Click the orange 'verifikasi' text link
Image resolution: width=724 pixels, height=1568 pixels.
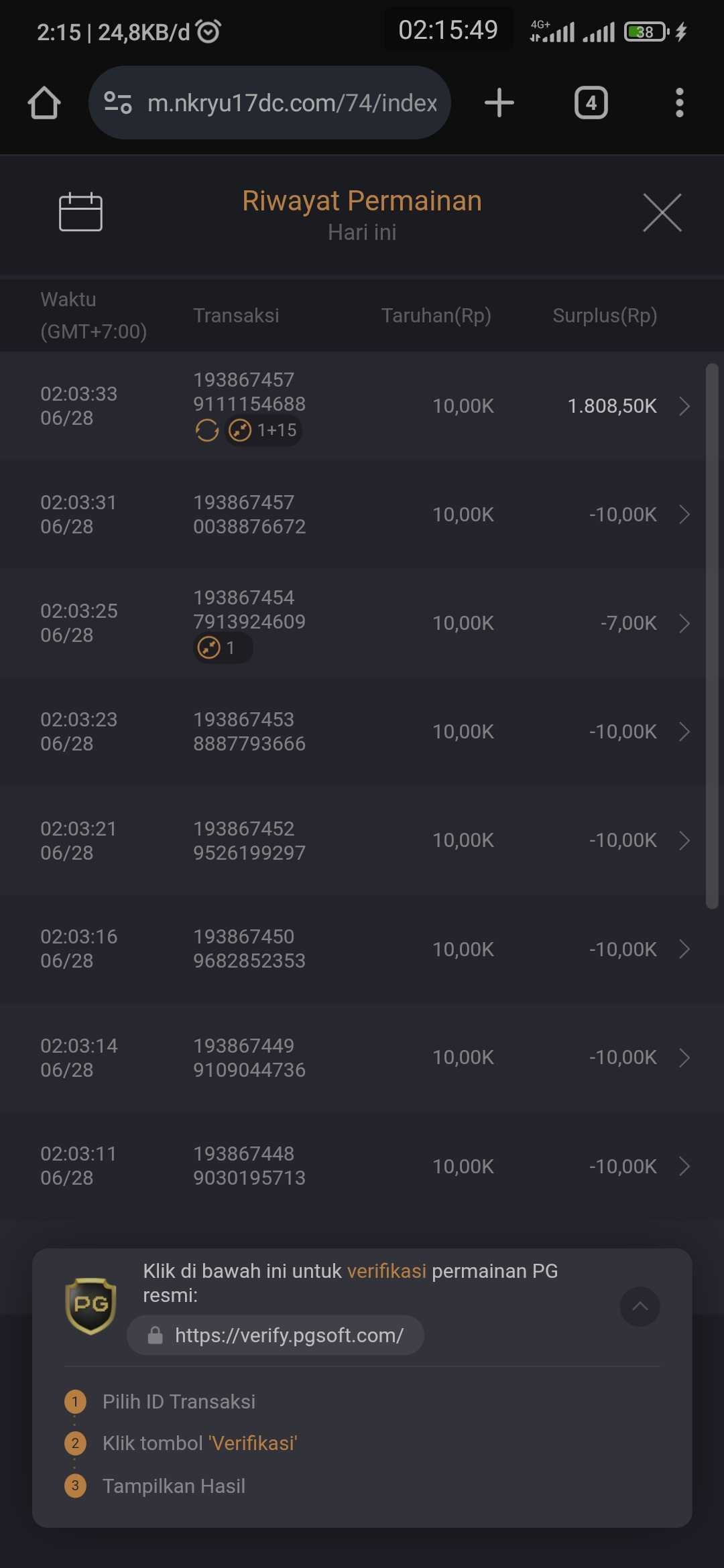(x=387, y=1271)
